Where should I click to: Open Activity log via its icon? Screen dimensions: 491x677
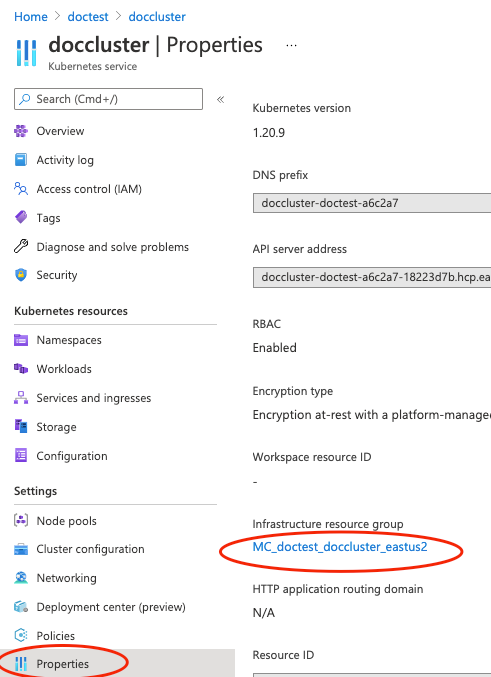[21, 160]
